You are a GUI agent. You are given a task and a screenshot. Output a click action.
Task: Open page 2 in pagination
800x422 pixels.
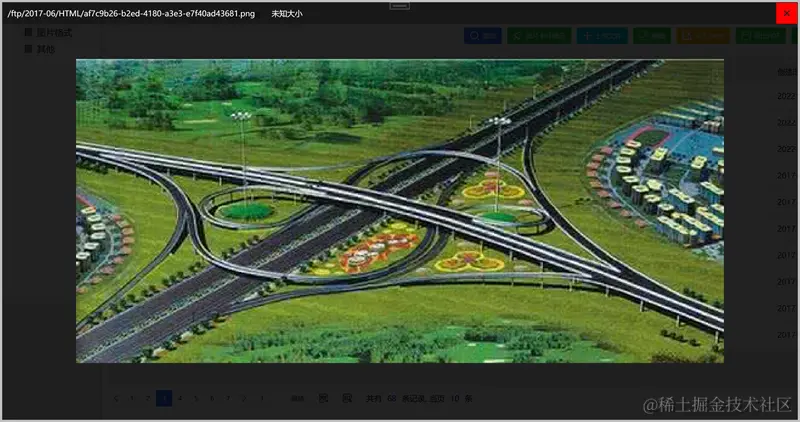[147, 399]
